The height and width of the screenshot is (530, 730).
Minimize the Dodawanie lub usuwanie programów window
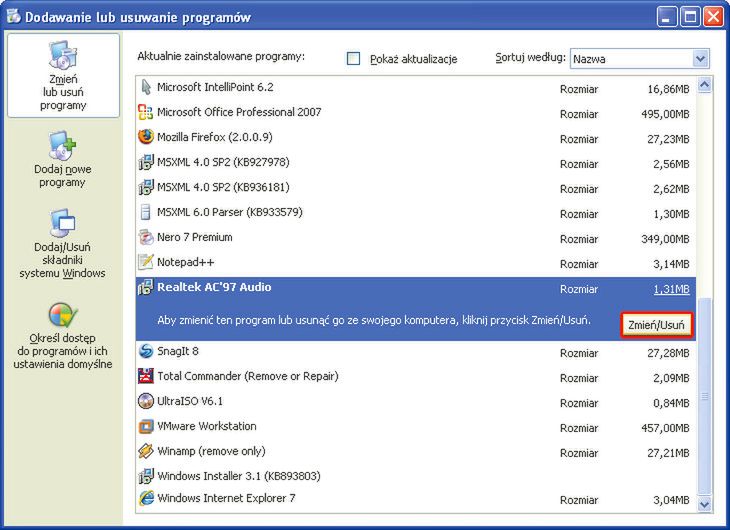point(667,17)
